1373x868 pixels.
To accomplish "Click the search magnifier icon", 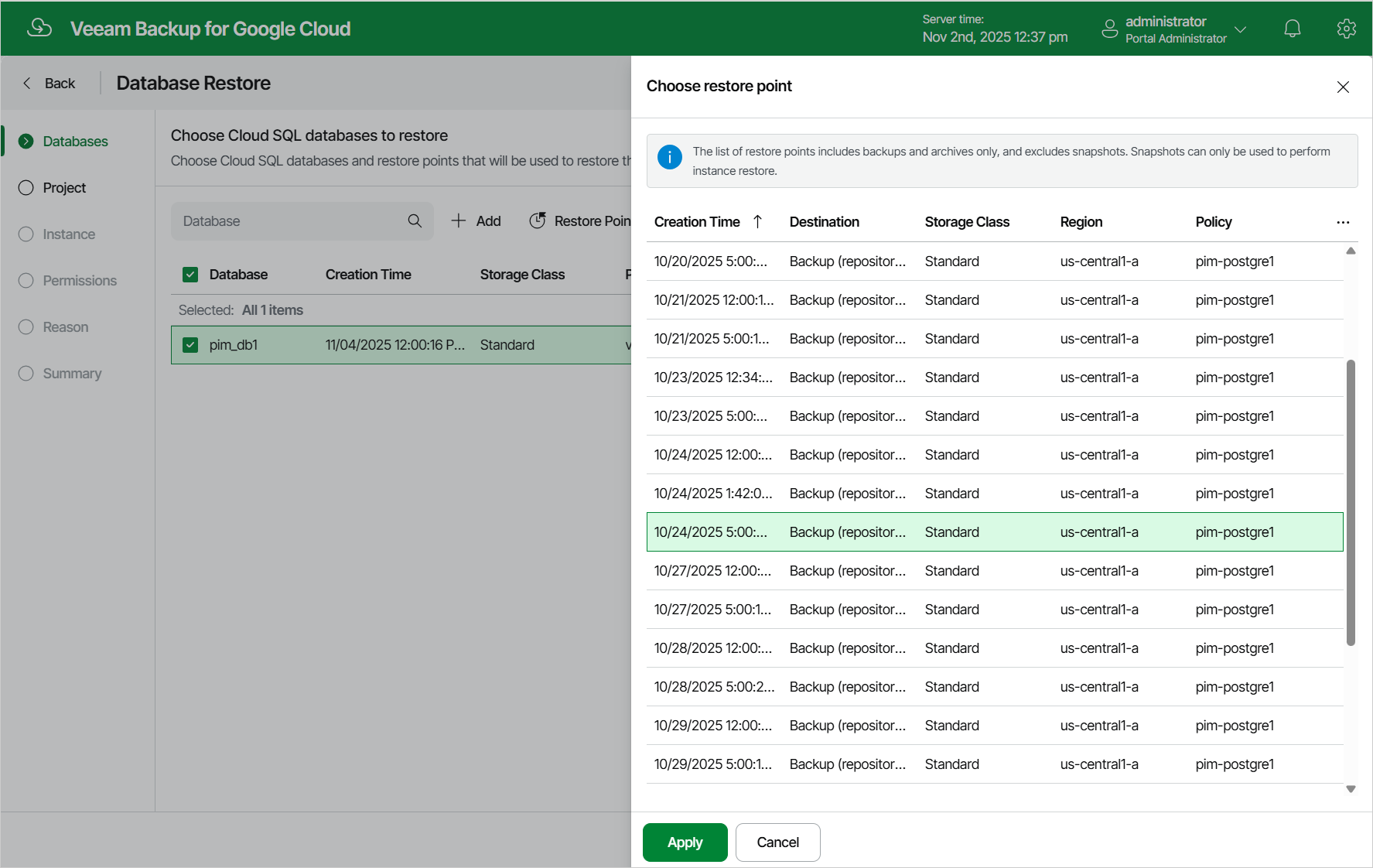I will click(415, 221).
